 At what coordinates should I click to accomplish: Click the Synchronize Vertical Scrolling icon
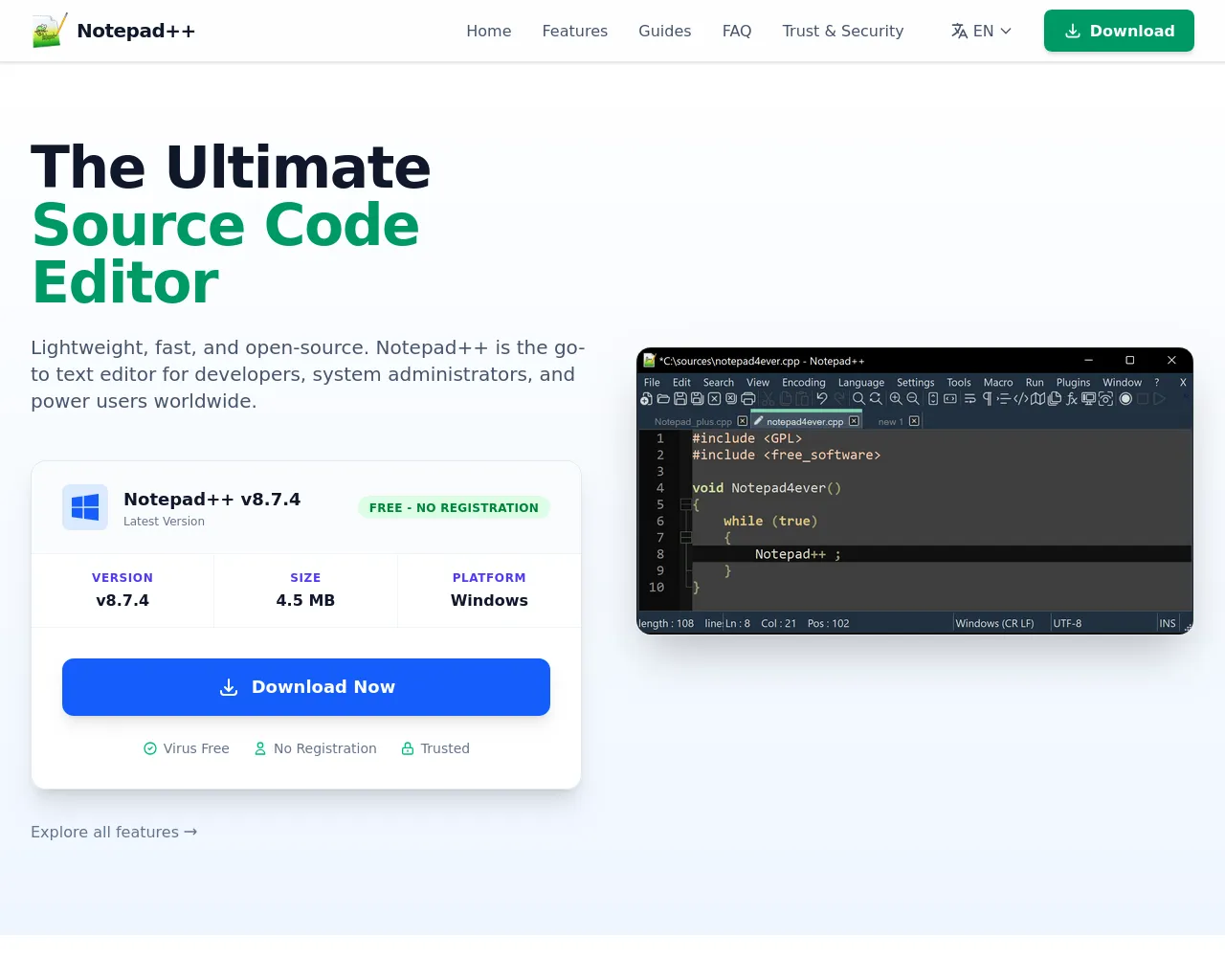[933, 399]
